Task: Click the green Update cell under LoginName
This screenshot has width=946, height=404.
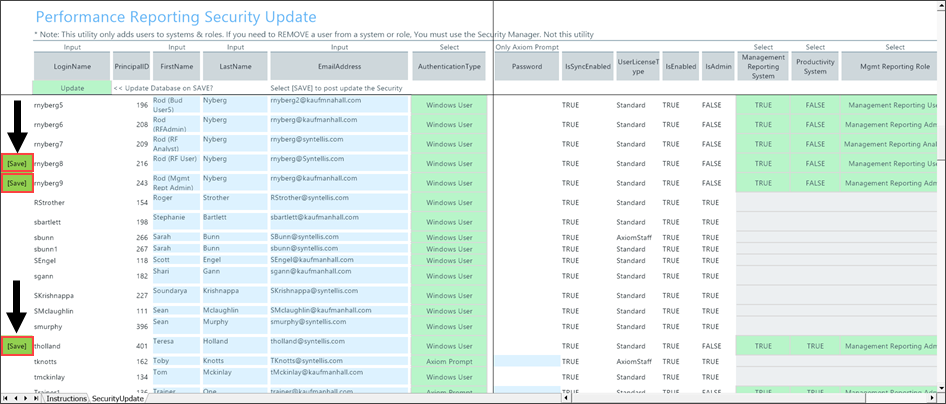Action: [x=72, y=88]
